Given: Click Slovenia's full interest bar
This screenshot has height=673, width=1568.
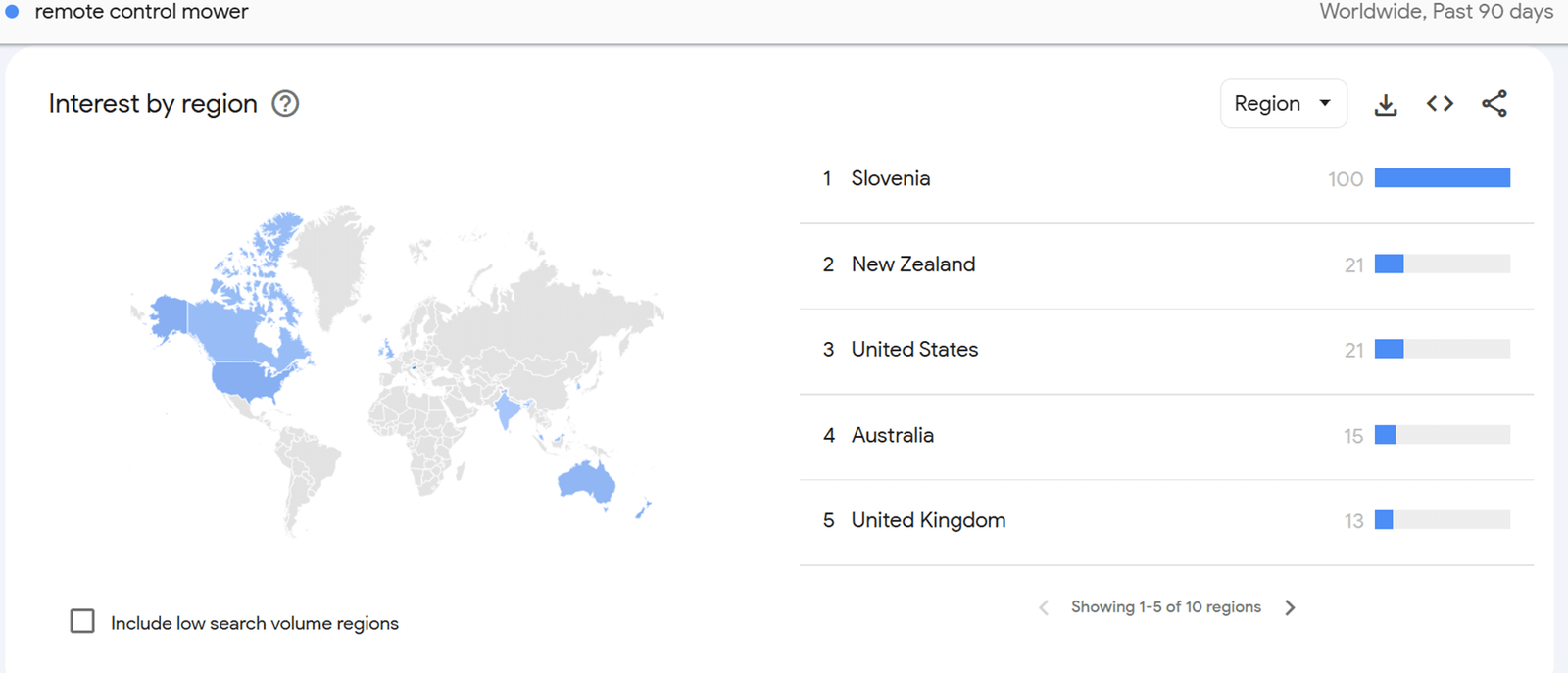Looking at the screenshot, I should click(x=1442, y=178).
